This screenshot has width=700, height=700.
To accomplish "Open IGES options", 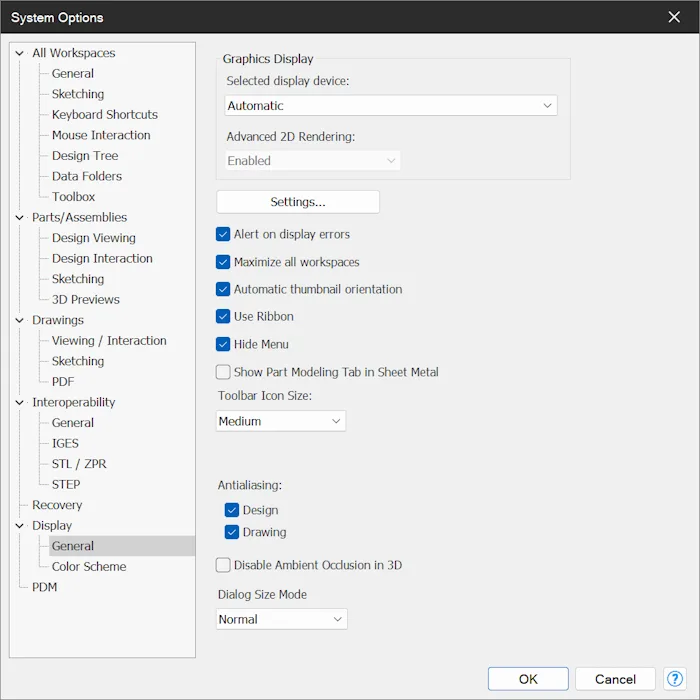I will pyautogui.click(x=65, y=443).
